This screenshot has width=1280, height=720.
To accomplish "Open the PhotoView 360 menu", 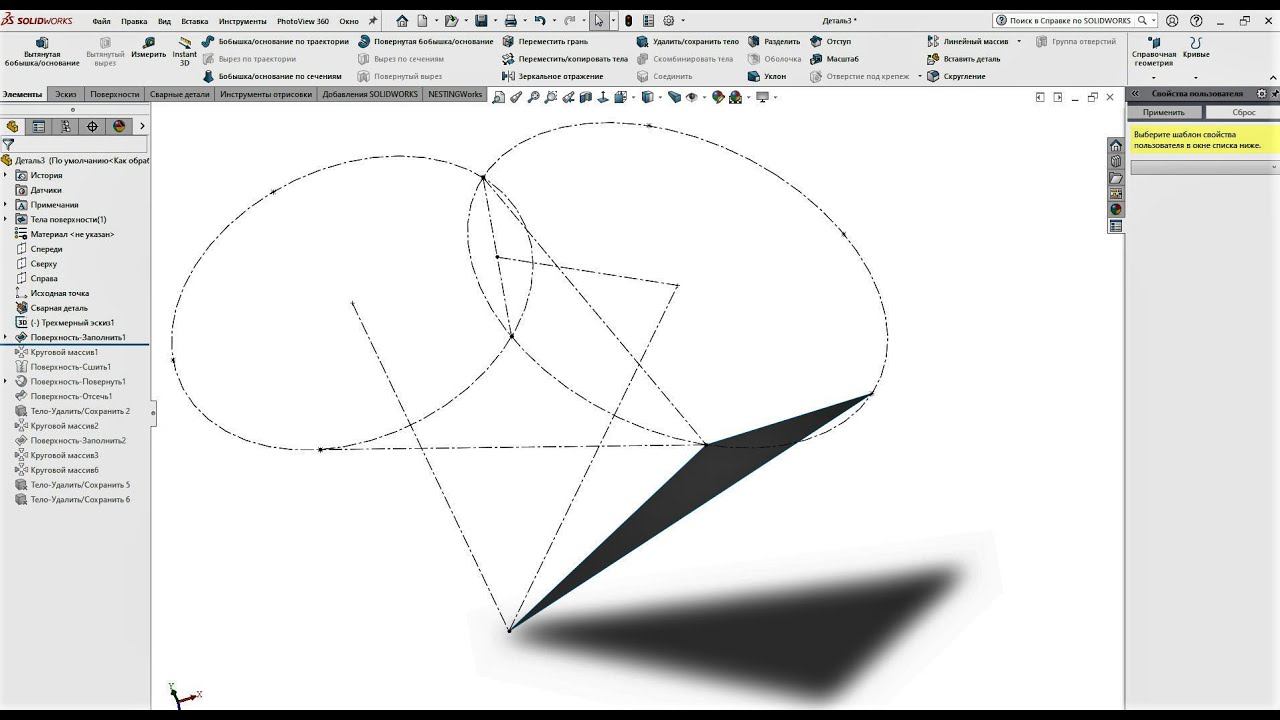I will click(303, 21).
